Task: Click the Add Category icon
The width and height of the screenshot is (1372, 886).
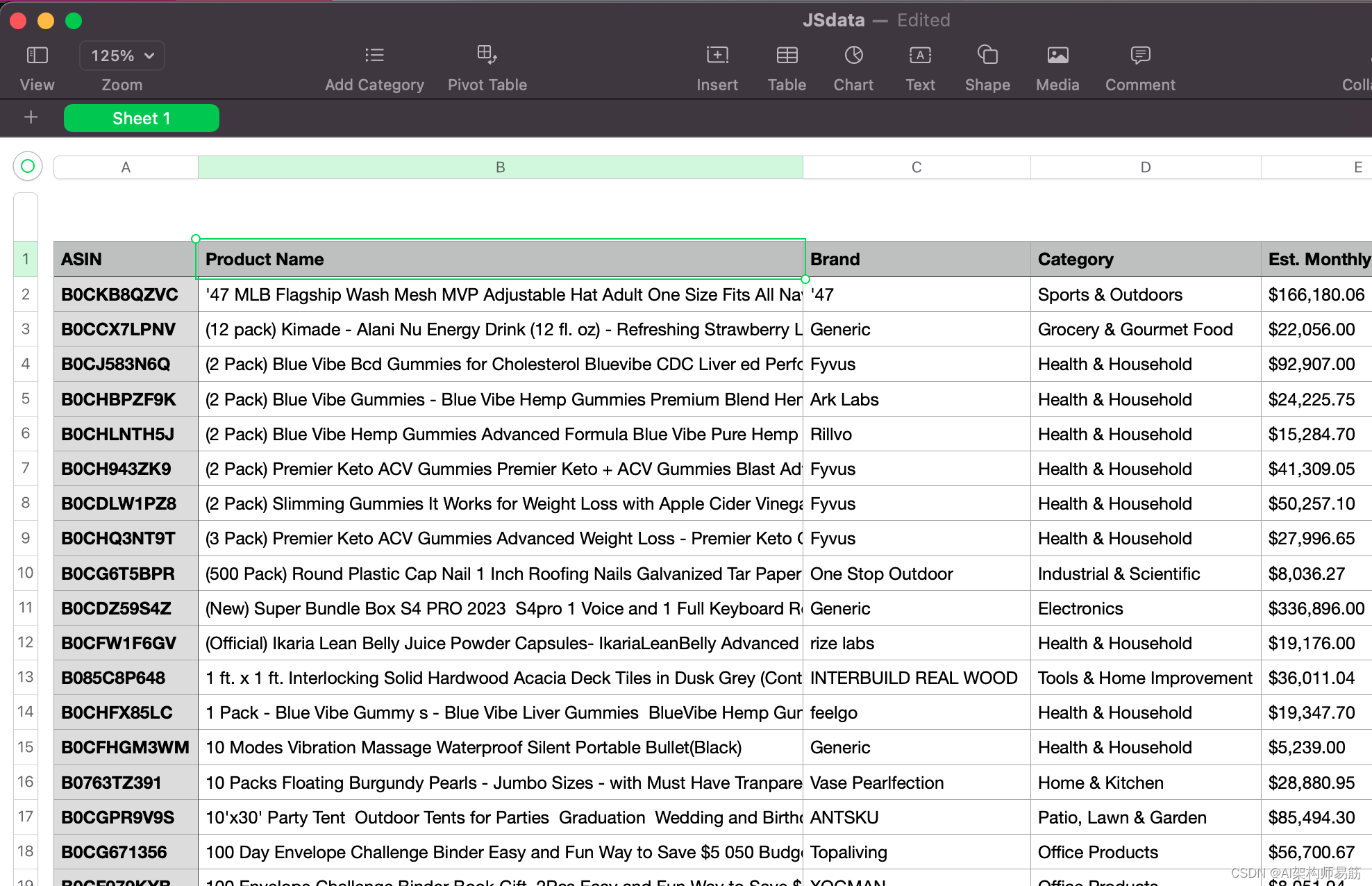Action: [374, 55]
